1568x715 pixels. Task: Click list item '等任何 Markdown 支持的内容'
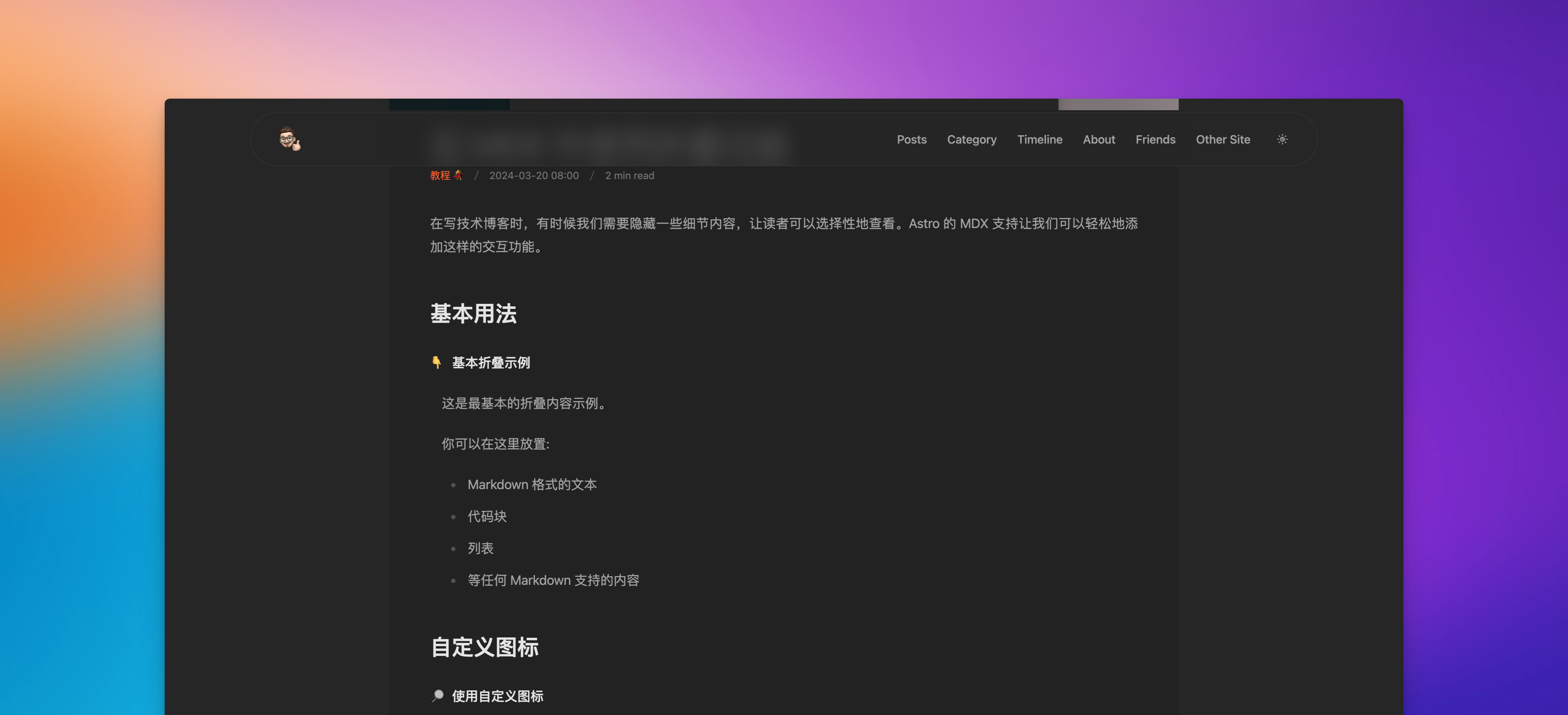click(x=553, y=580)
